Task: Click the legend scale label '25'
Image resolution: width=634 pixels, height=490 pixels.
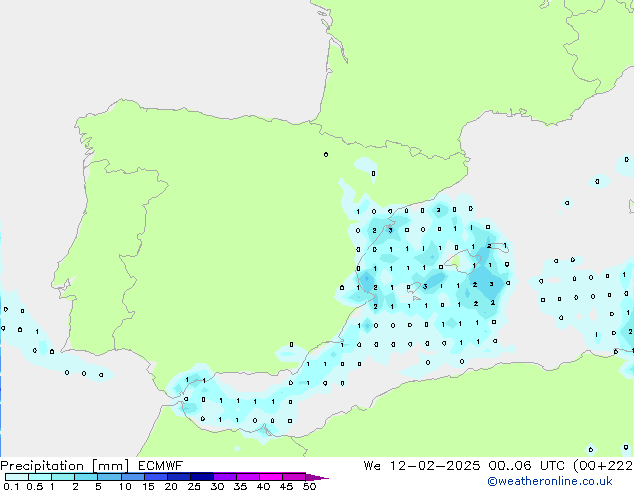Action: 194,486
